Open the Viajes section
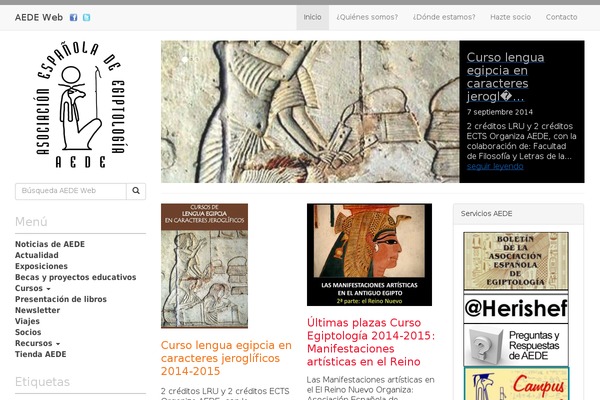The height and width of the screenshot is (400, 600). pos(27,321)
